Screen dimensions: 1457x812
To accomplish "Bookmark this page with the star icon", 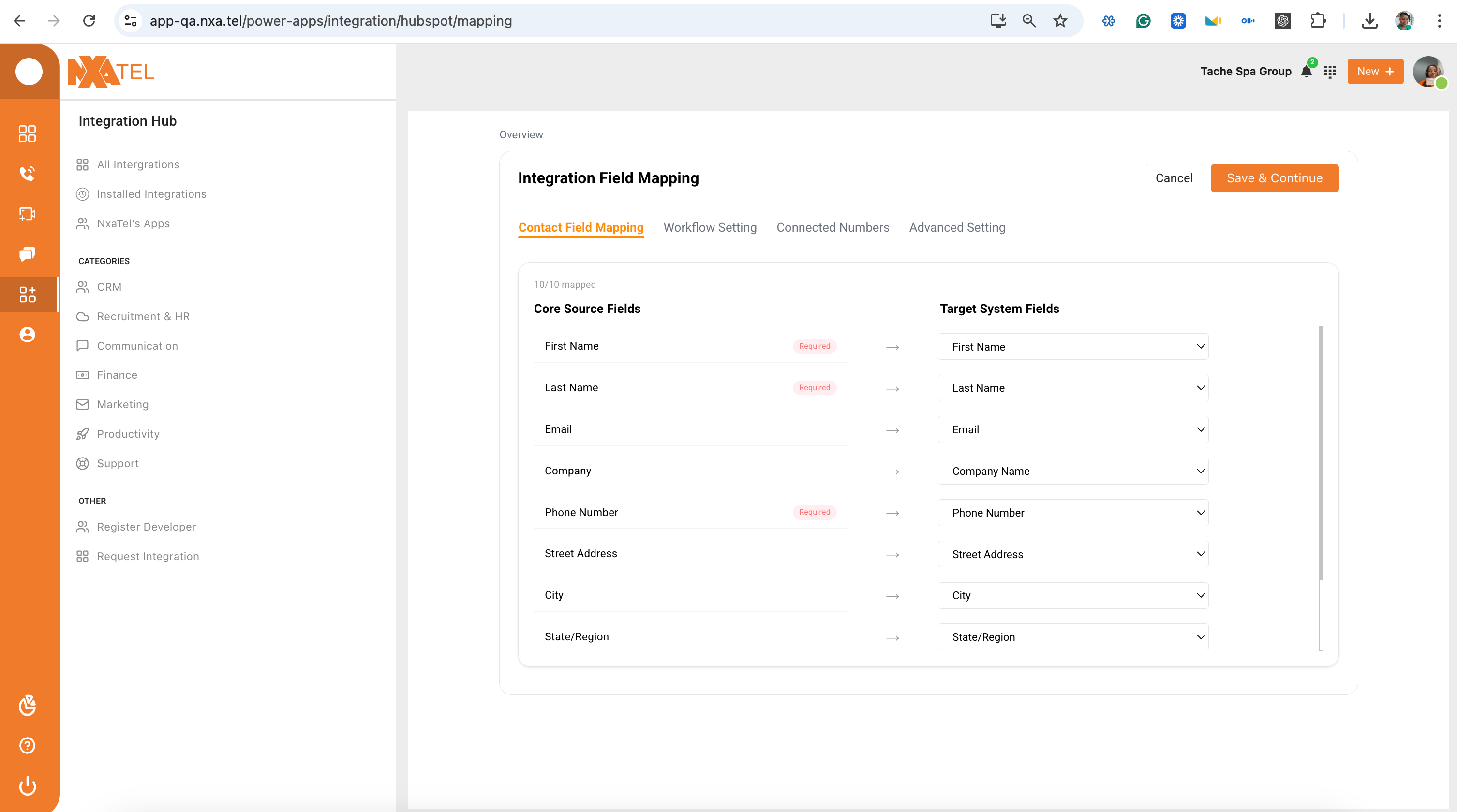I will [x=1060, y=21].
